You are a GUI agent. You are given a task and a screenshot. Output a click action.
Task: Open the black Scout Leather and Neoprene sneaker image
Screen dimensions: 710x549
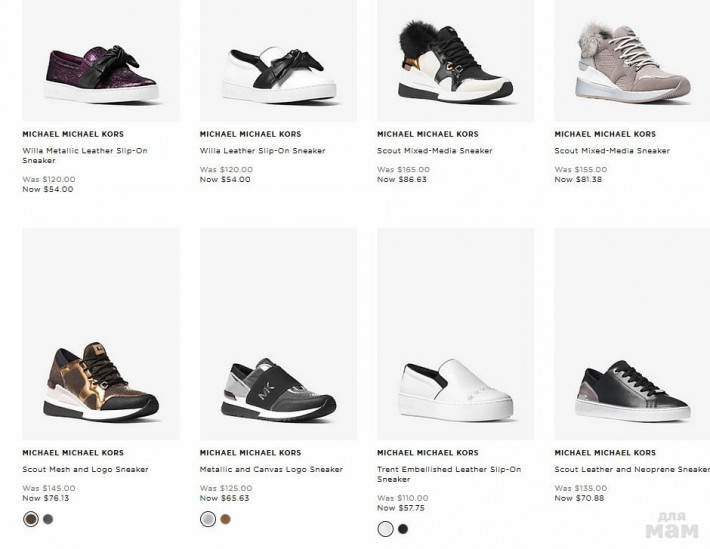point(630,378)
